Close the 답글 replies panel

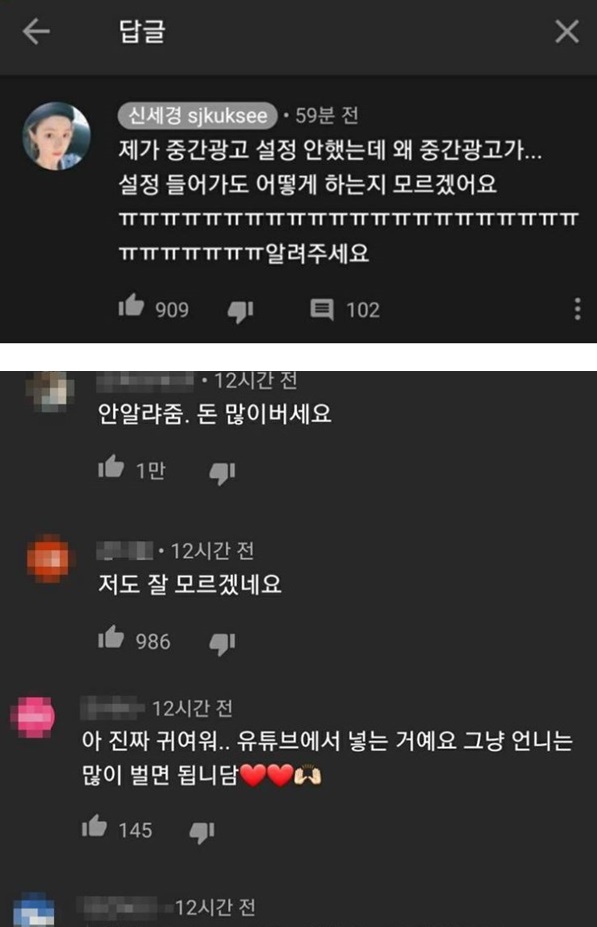567,31
